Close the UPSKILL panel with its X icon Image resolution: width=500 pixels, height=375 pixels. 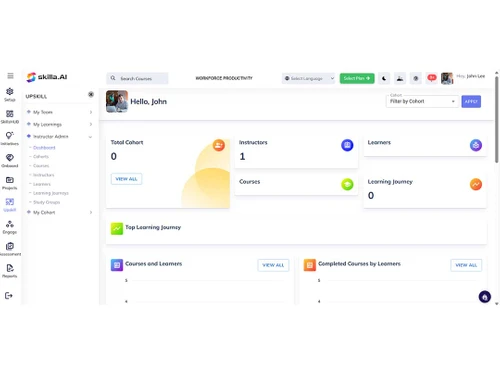91,94
